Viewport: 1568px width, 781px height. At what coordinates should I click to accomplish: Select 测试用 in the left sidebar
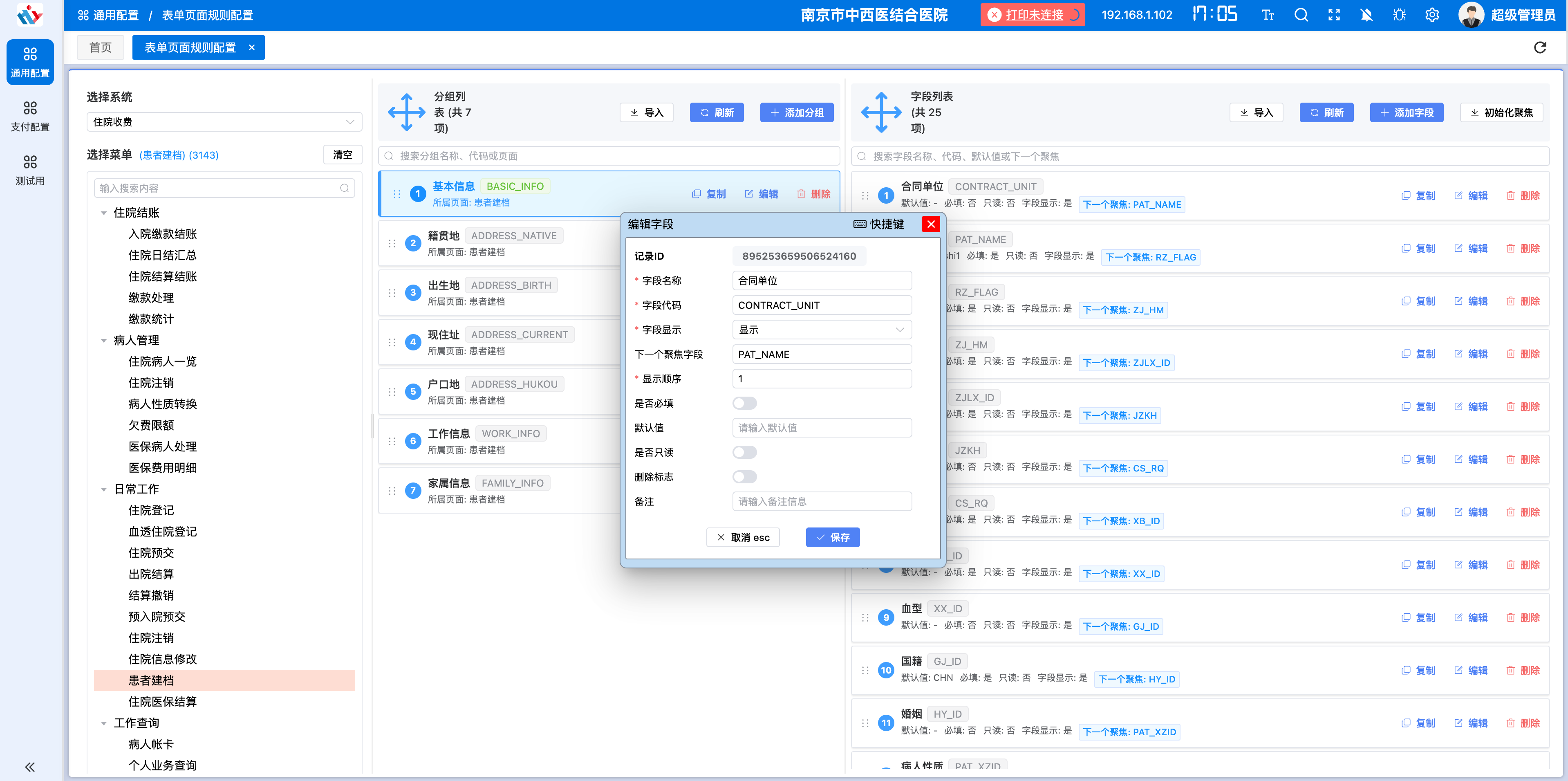pyautogui.click(x=30, y=168)
